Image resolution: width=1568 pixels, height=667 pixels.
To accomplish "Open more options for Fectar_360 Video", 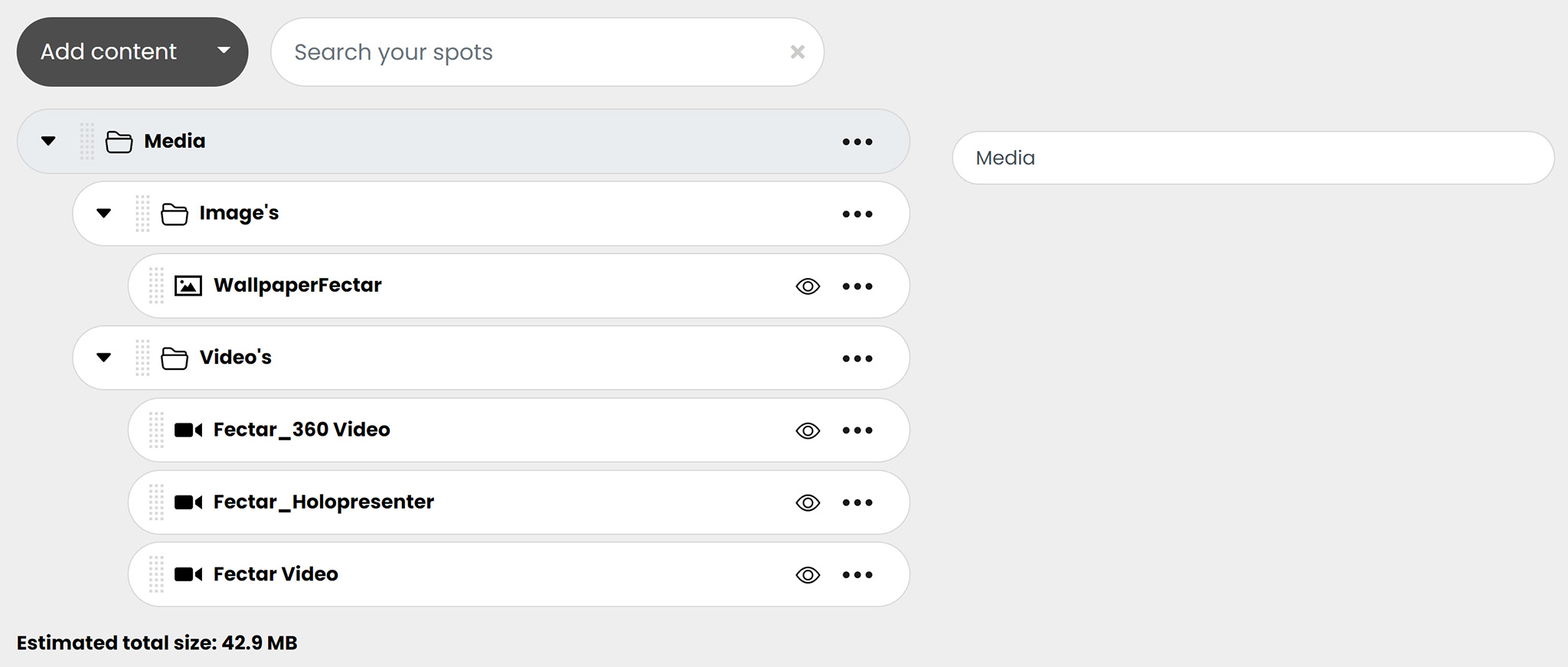I will [x=857, y=430].
